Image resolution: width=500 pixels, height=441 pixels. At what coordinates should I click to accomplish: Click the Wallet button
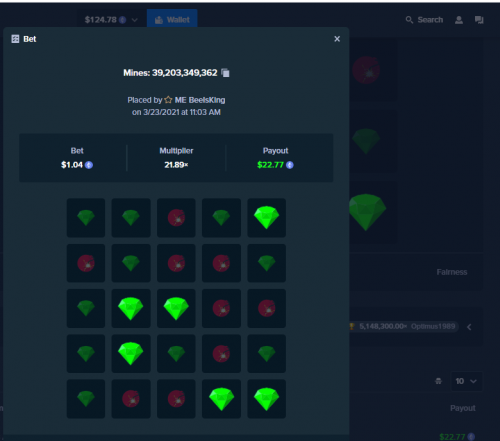pos(172,20)
